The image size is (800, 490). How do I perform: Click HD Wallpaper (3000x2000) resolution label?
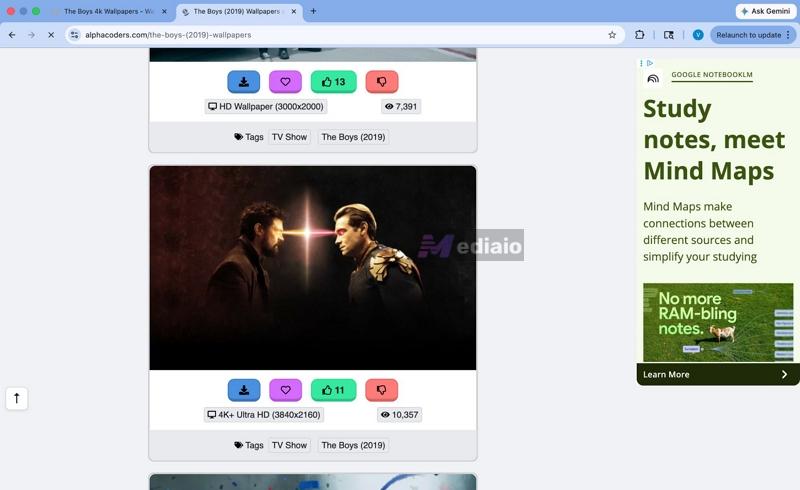(x=266, y=106)
